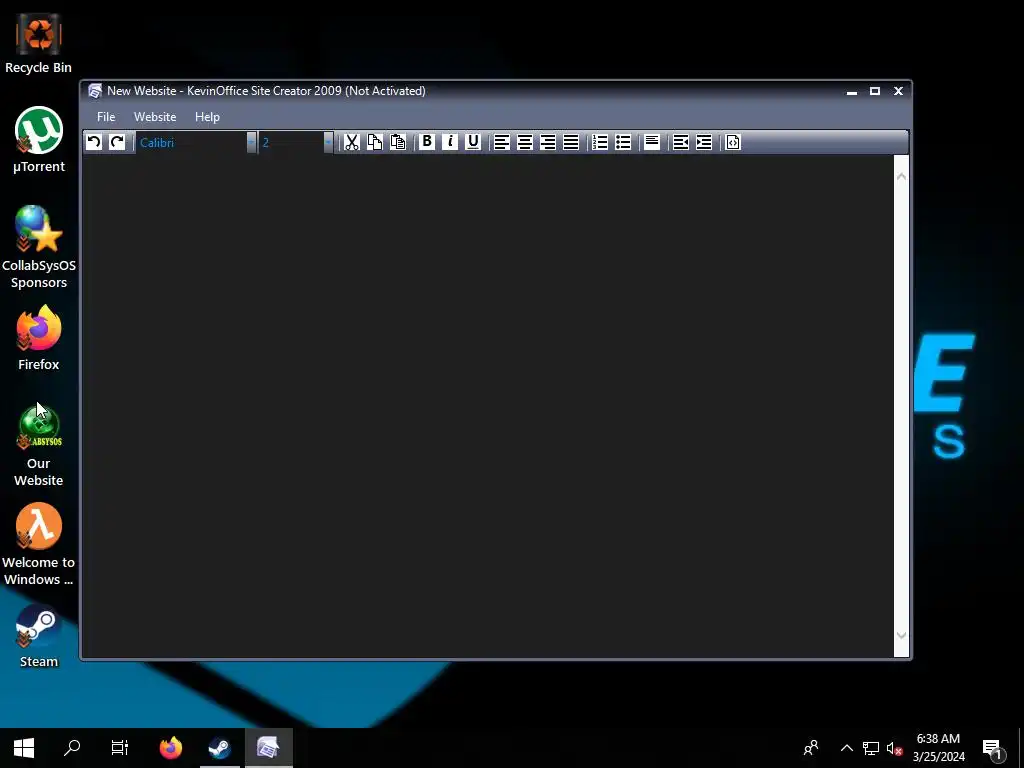Toggle Underline formatting
The height and width of the screenshot is (768, 1024).
tap(473, 142)
